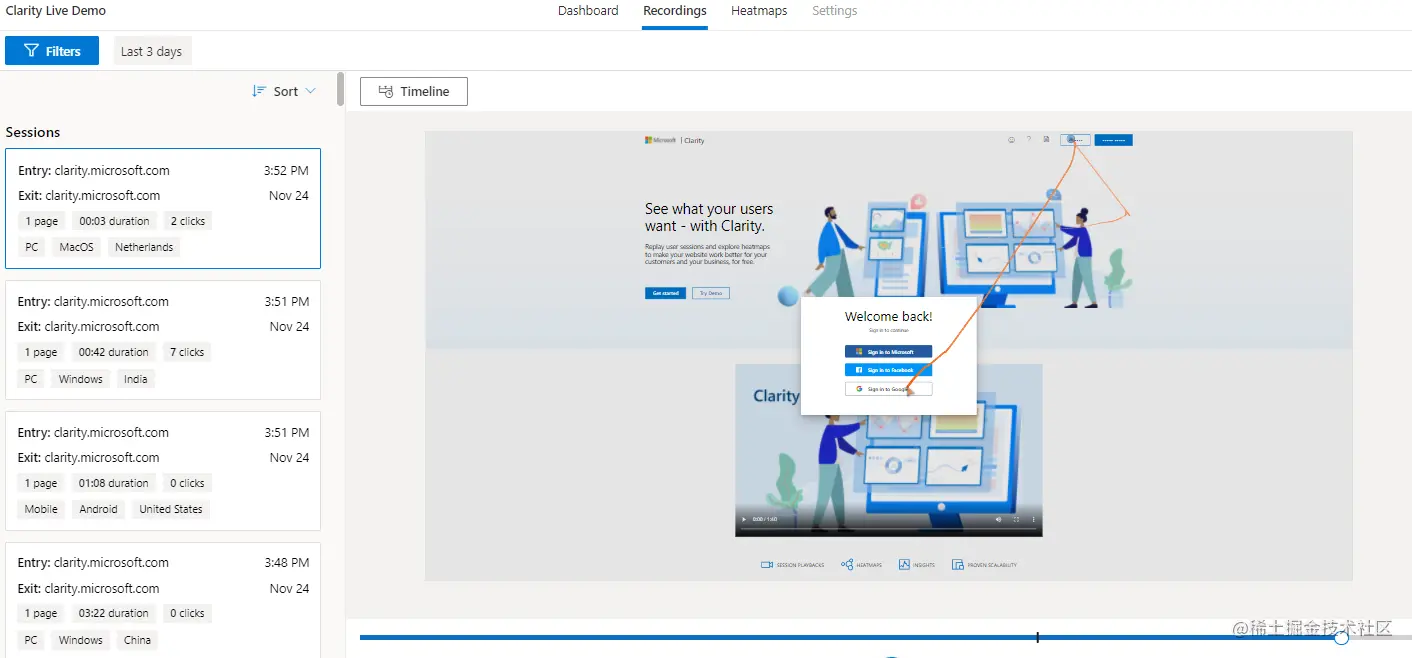This screenshot has height=658, width=1412.
Task: Click the document icon beside help icon
Action: [1046, 140]
